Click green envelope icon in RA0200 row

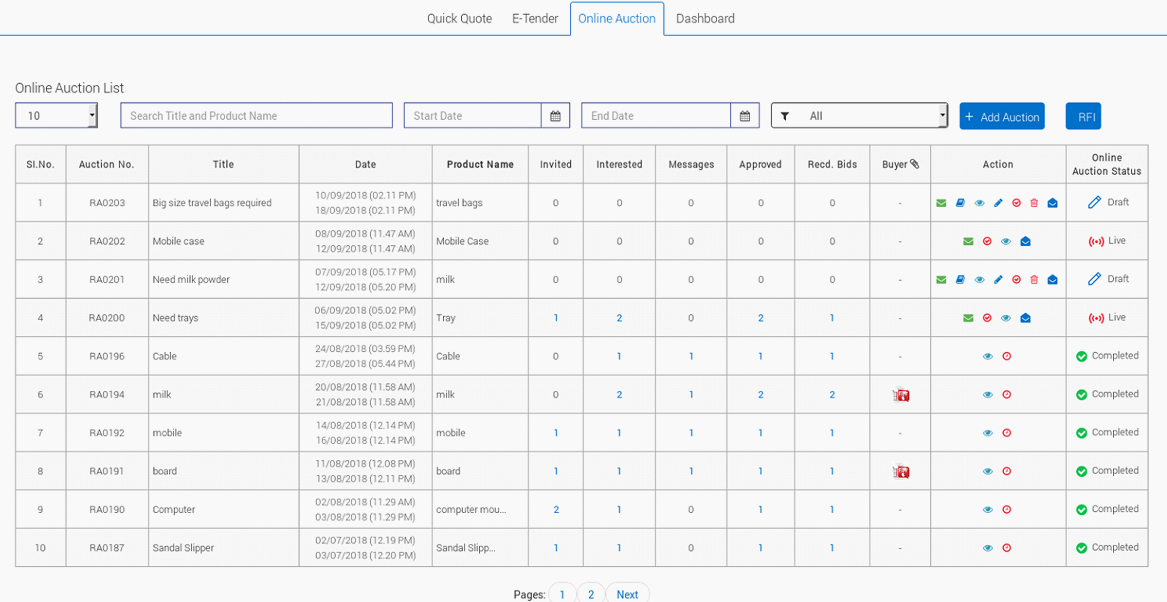pos(968,318)
